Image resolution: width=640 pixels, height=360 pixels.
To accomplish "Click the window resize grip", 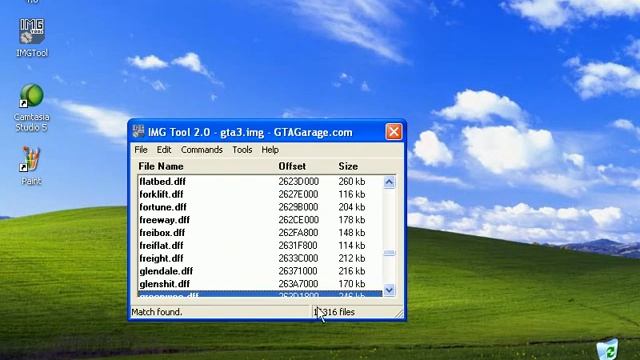I will click(399, 313).
